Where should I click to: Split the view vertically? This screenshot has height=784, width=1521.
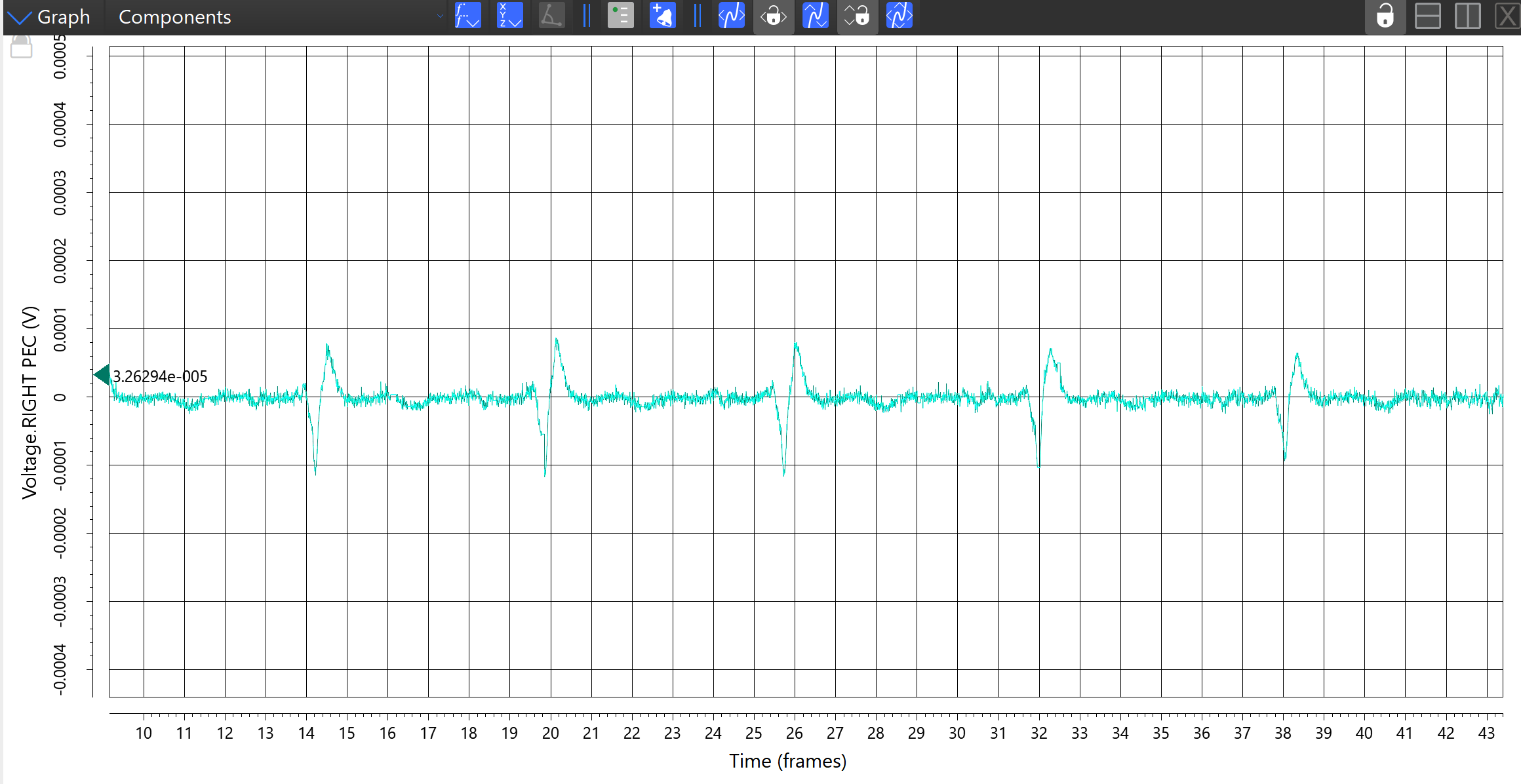(1467, 16)
